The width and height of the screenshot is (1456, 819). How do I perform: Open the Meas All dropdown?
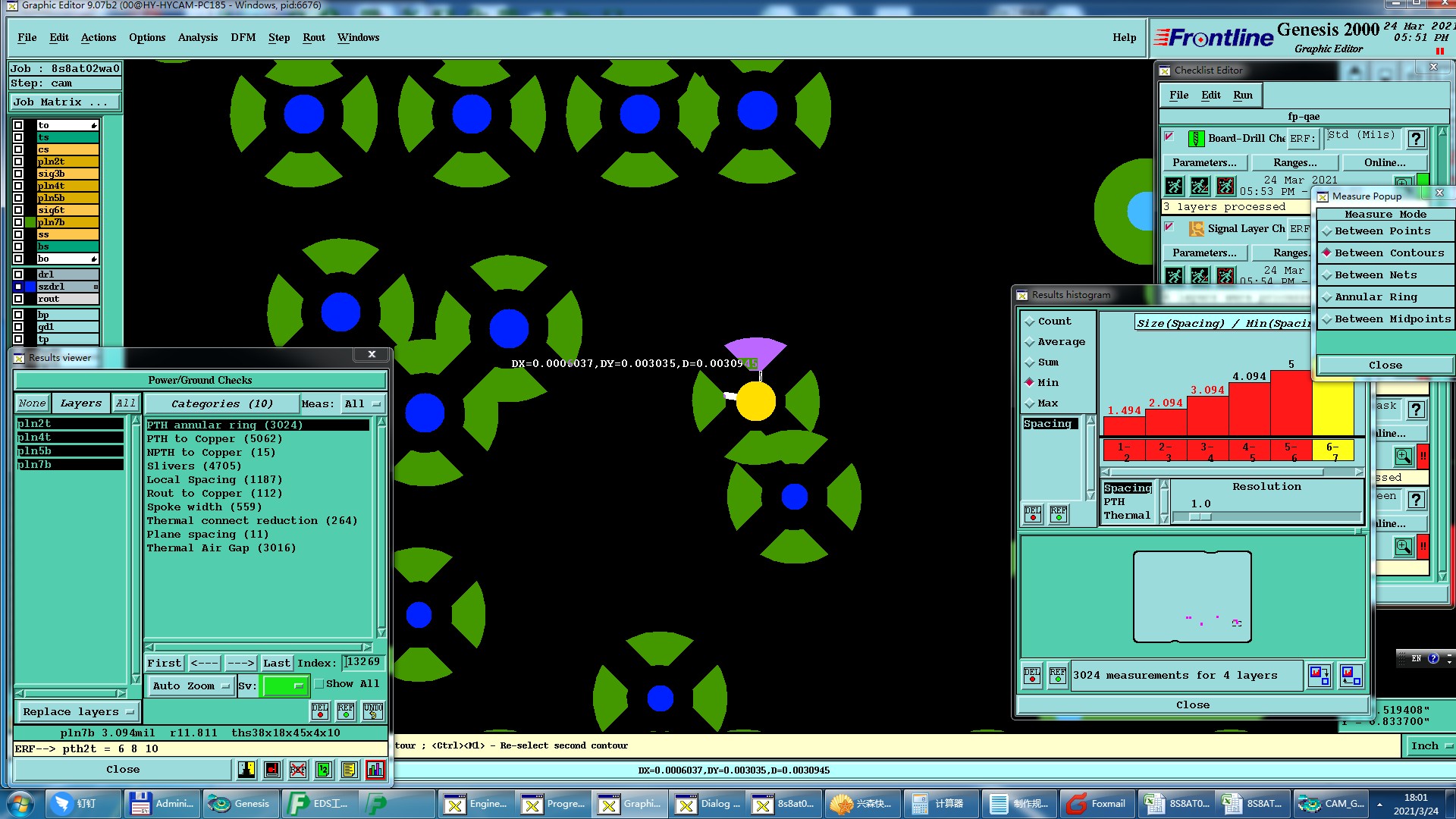click(x=363, y=403)
